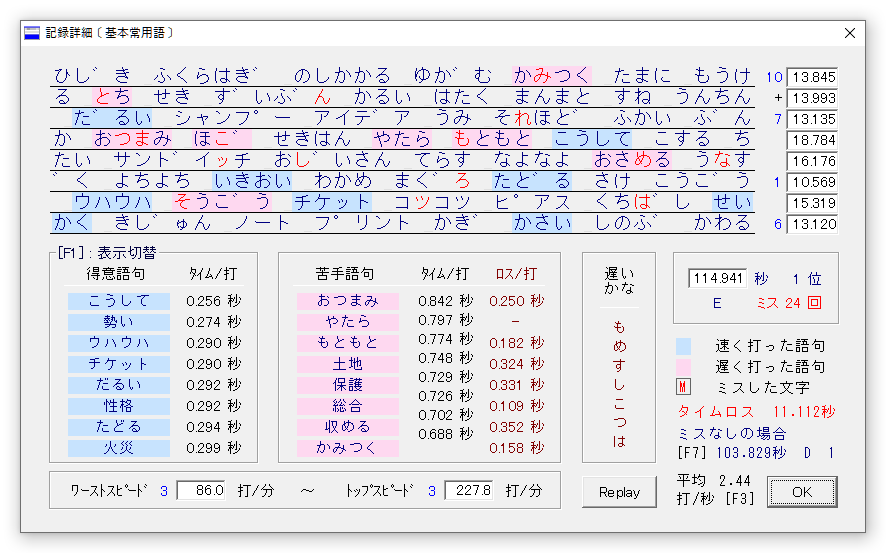Click loss value 0.250 秒 for おつまみ
Viewport: 886px width, 553px height.
(516, 301)
